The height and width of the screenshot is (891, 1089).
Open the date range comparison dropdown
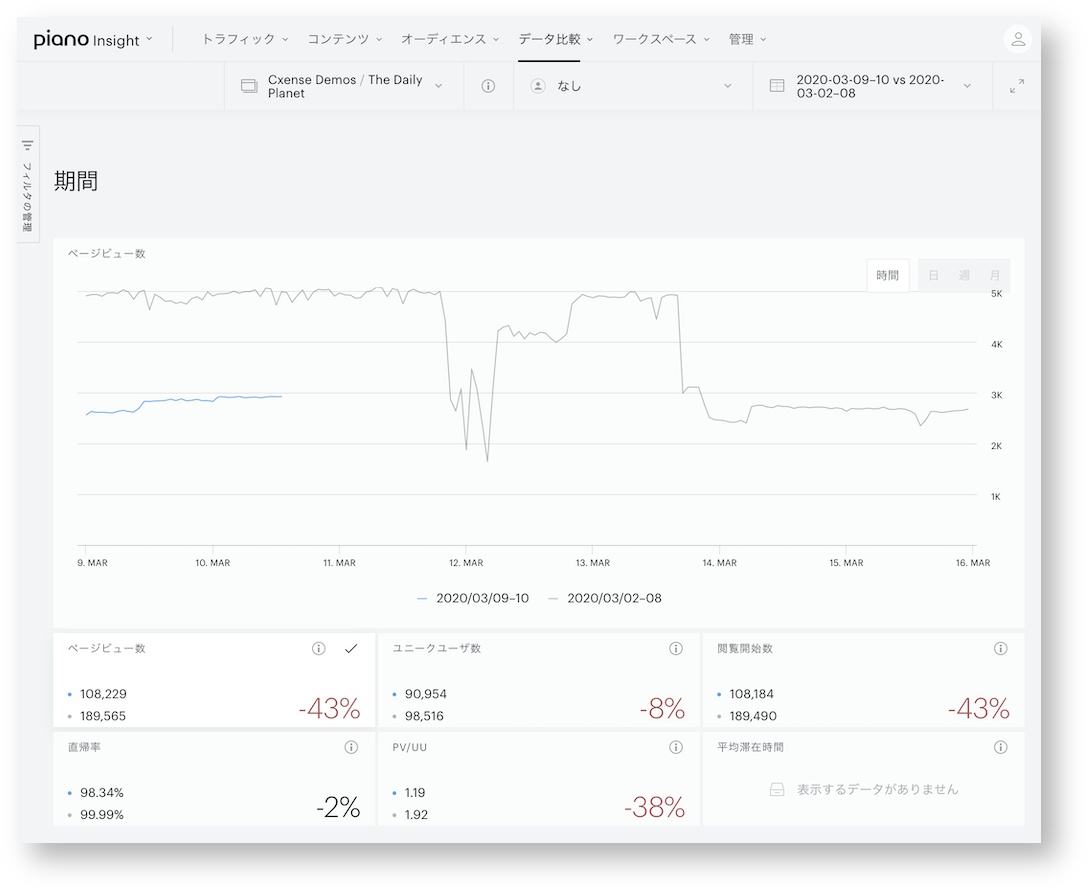point(872,86)
